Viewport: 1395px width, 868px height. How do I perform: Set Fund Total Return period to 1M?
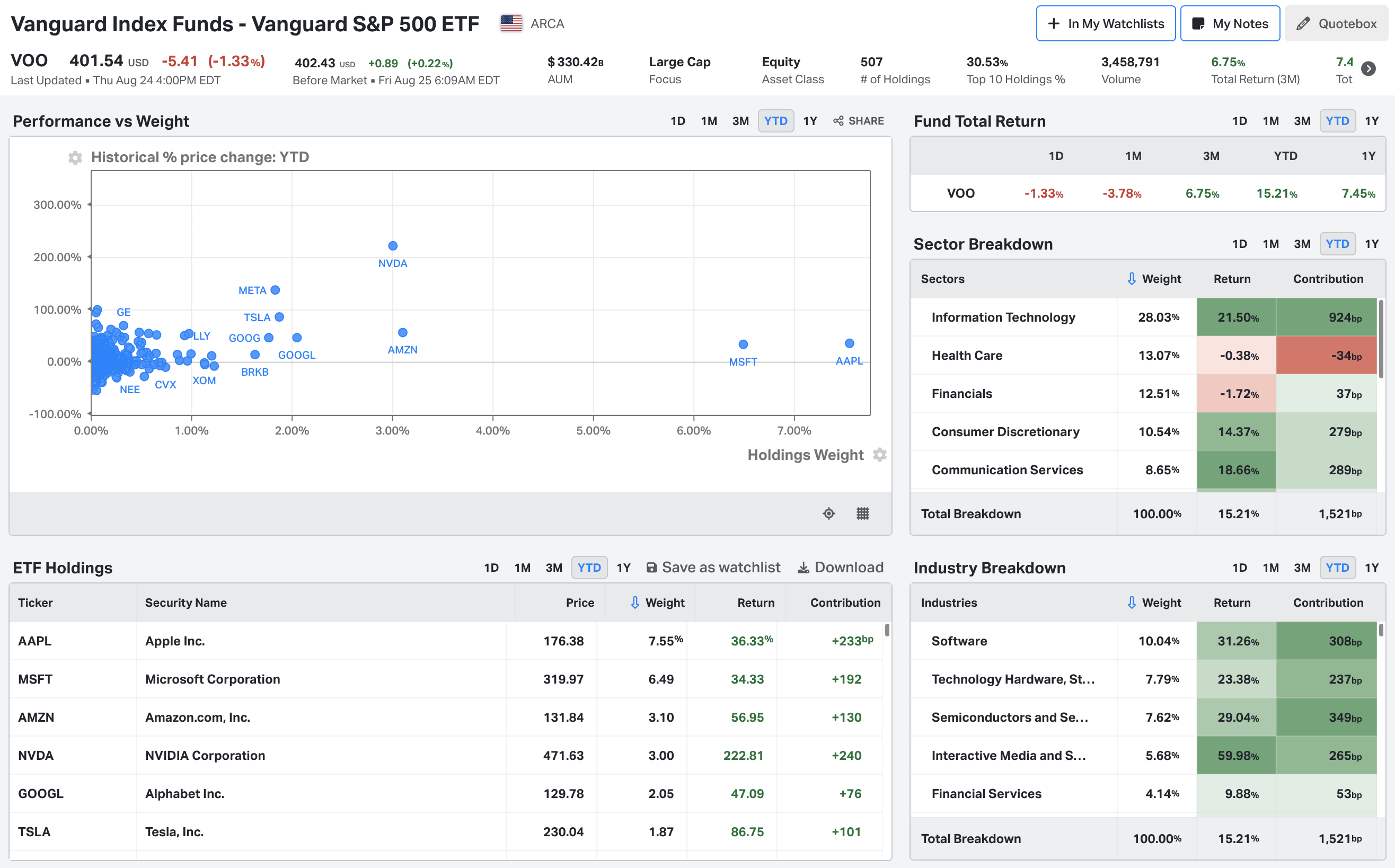pos(1270,121)
